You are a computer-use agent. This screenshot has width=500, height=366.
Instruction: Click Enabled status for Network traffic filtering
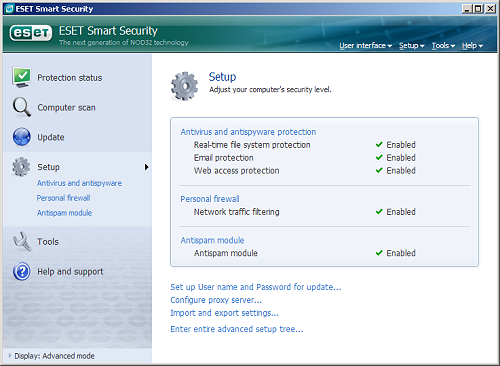pos(401,212)
